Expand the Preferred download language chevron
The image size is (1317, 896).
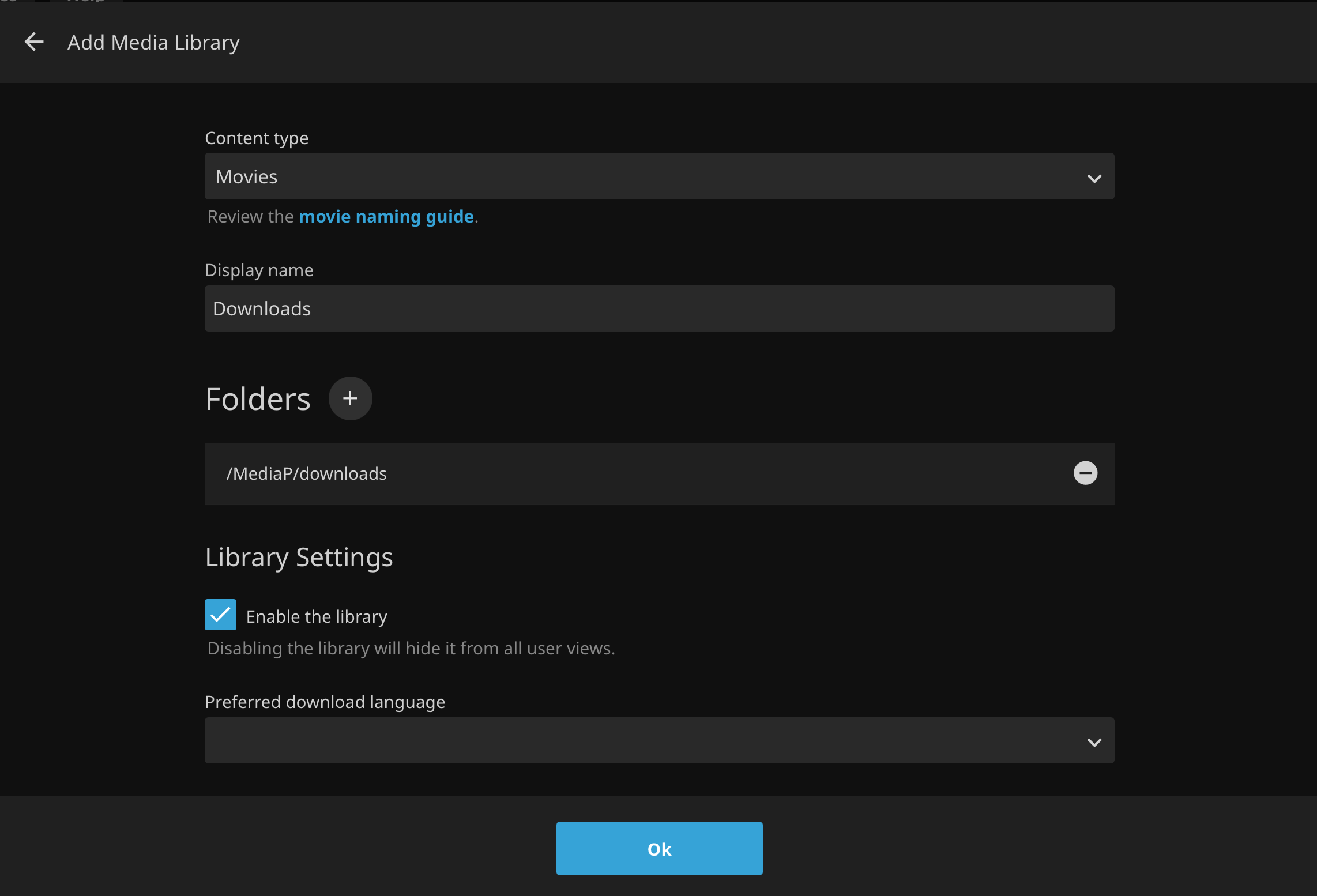[x=1094, y=742]
